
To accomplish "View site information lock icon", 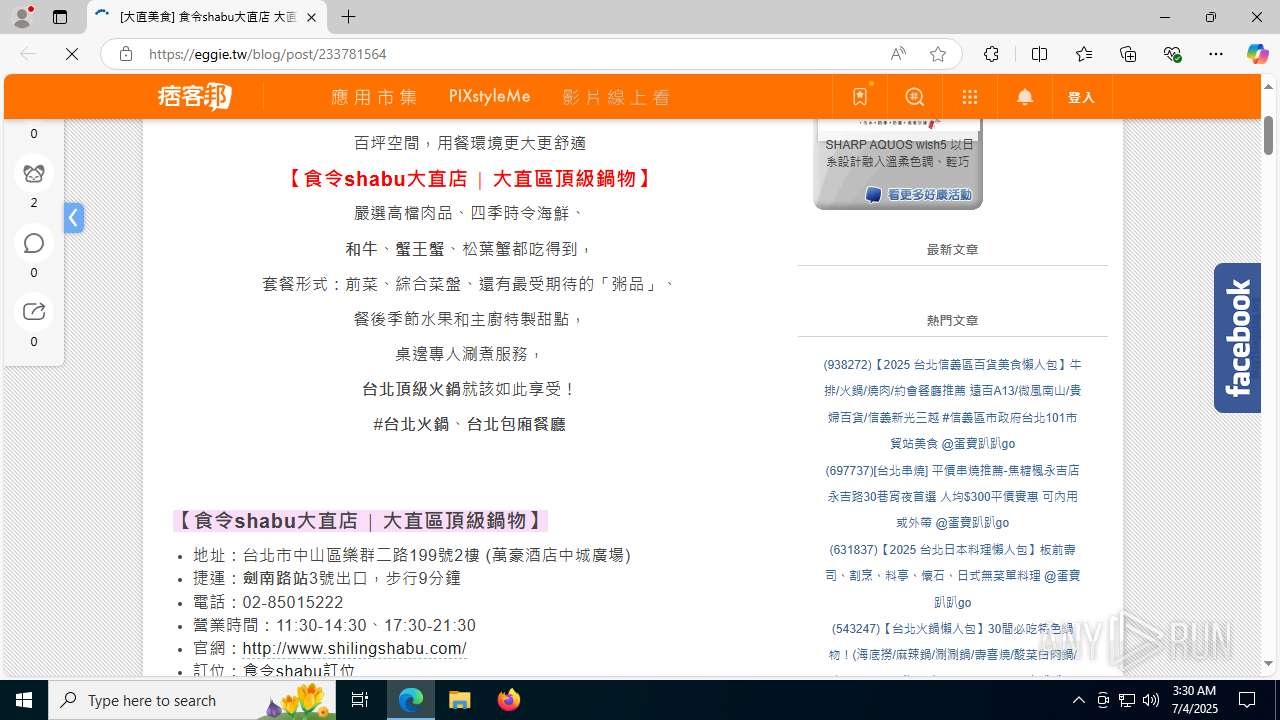I will pyautogui.click(x=126, y=54).
